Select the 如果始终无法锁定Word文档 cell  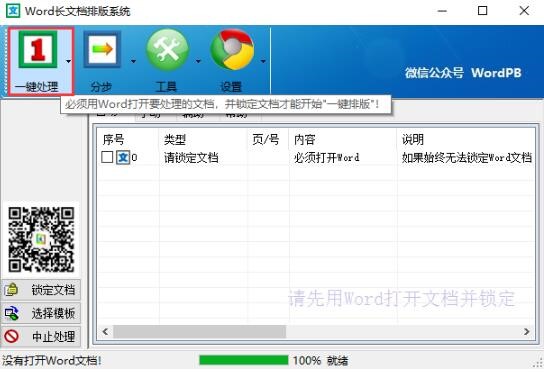(x=467, y=158)
